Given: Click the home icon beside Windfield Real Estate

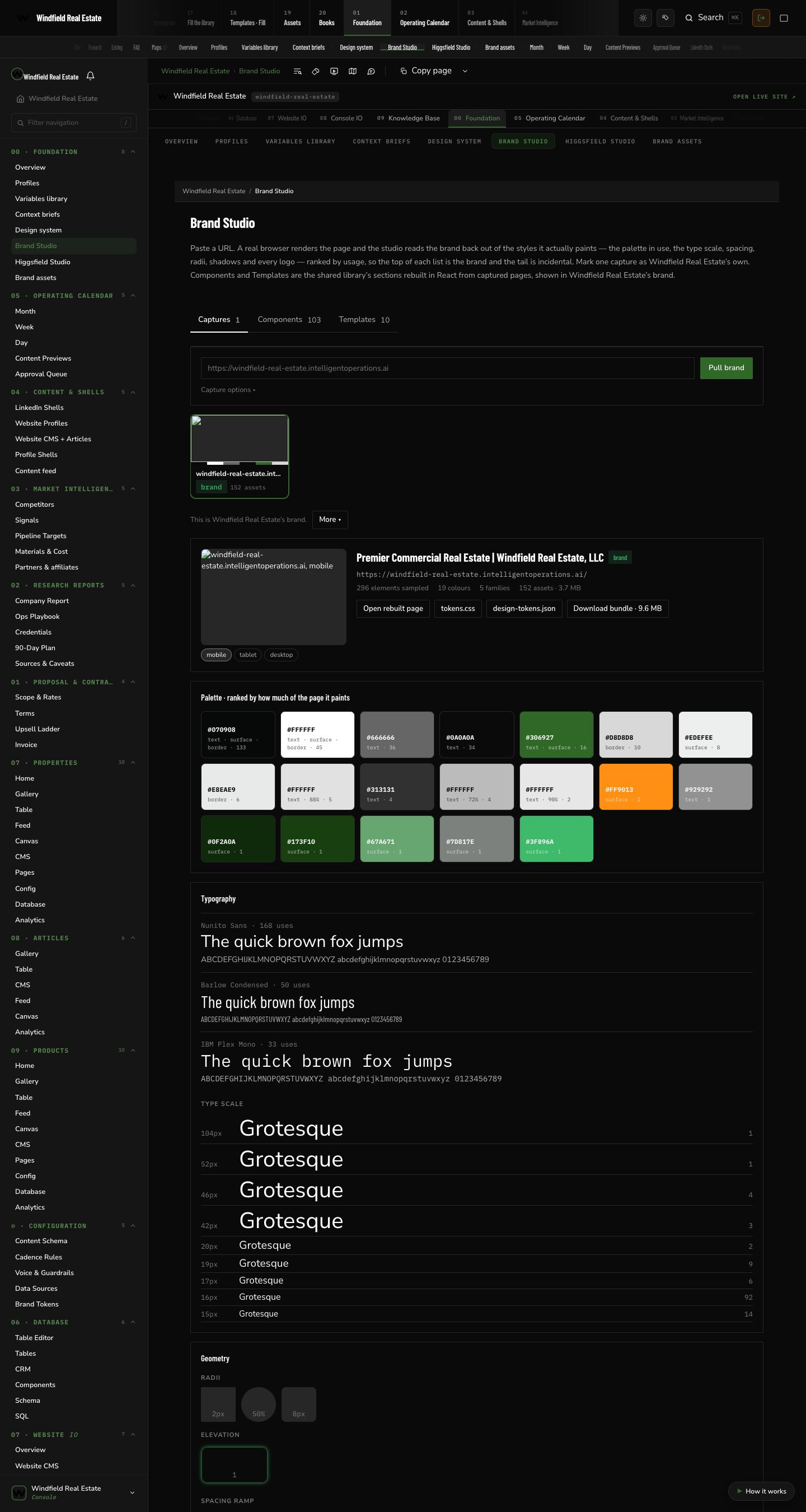Looking at the screenshot, I should tap(21, 99).
